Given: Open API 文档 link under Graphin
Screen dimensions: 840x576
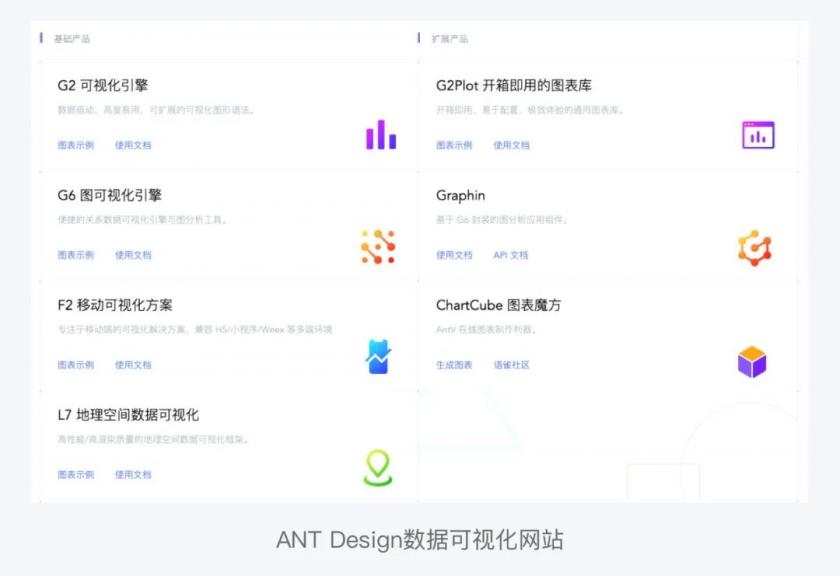Looking at the screenshot, I should coord(511,255).
